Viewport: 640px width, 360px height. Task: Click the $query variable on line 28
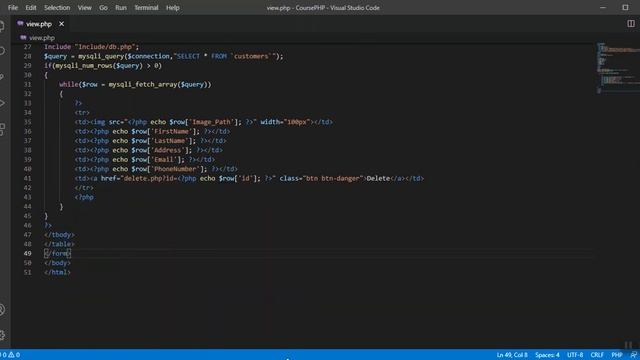[x=55, y=56]
